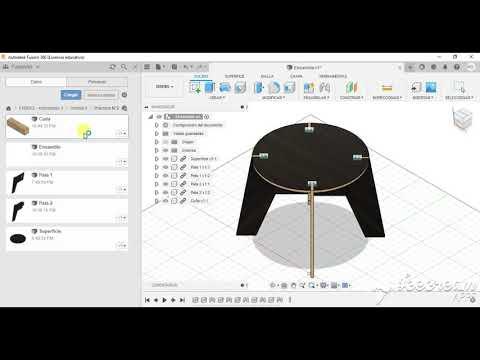The width and height of the screenshot is (480, 360).
Task: Click the Fillet tool in Modificar group
Action: pos(274,88)
